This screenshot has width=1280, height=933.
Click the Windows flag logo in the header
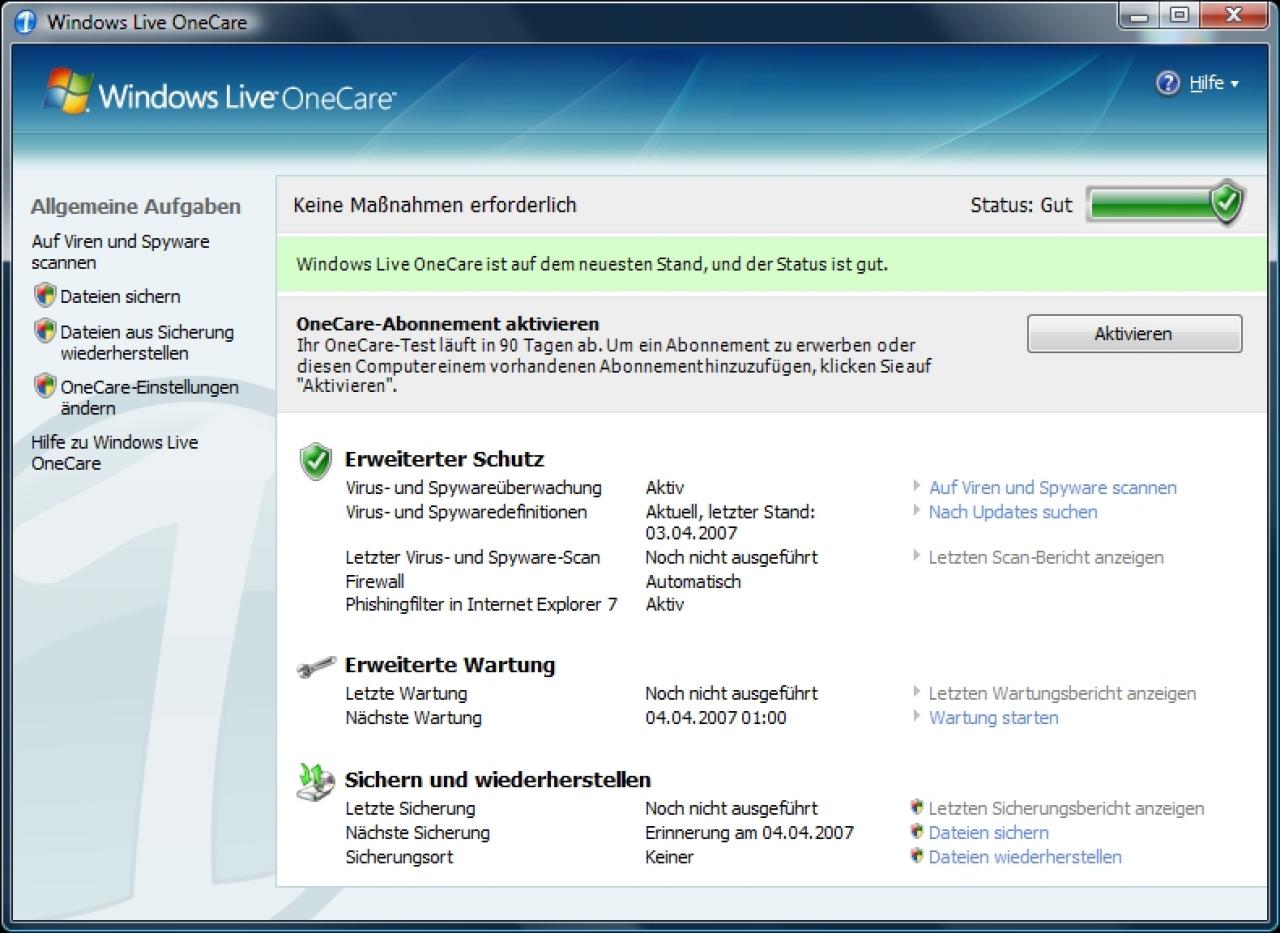click(68, 91)
